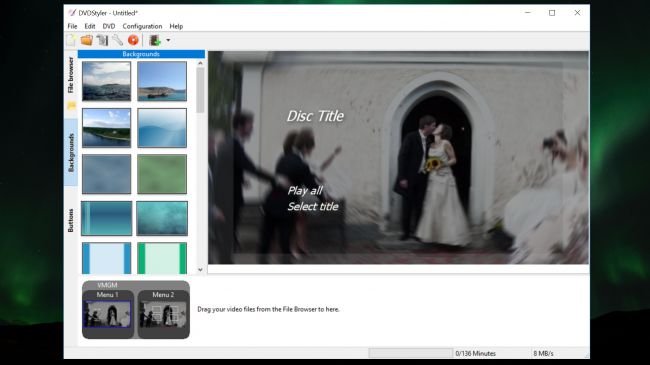Click the backgrounds list scroll-down arrow
This screenshot has height=365, width=650.
click(x=200, y=270)
